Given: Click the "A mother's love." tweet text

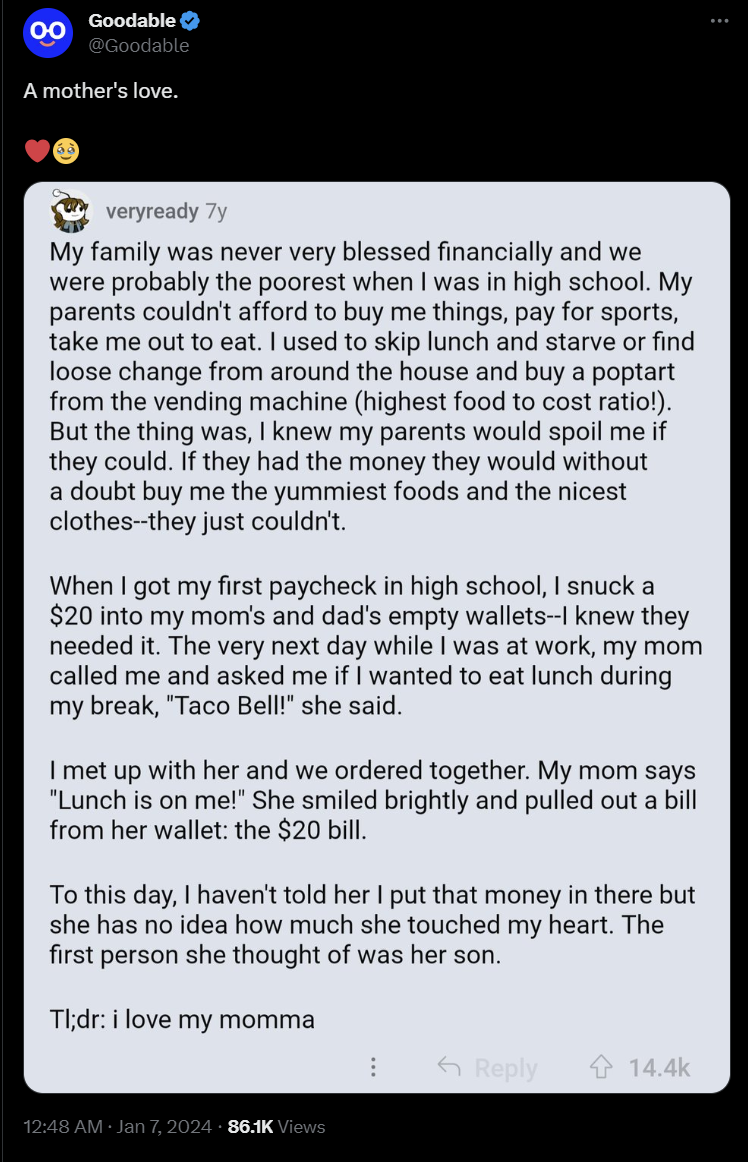Looking at the screenshot, I should pos(101,91).
